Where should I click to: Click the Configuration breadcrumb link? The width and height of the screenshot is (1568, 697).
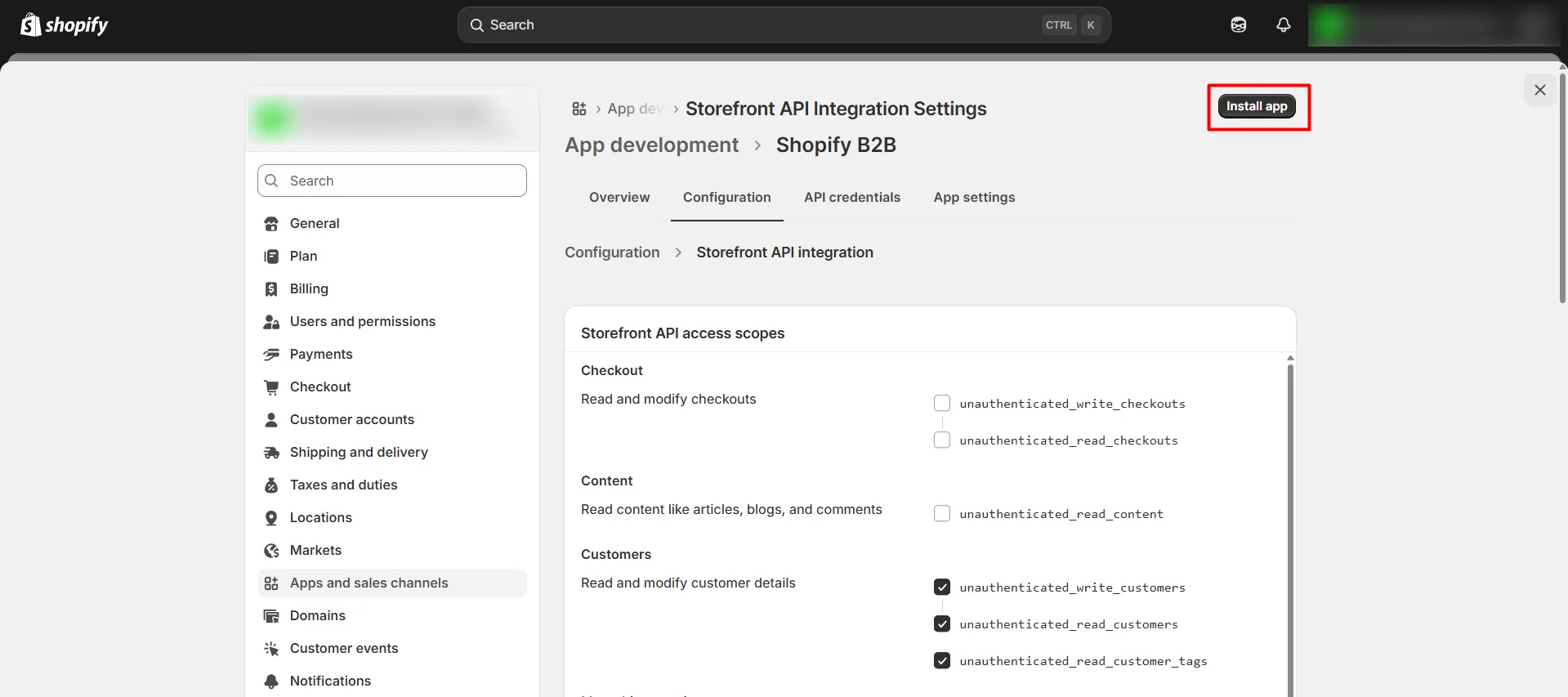point(612,252)
